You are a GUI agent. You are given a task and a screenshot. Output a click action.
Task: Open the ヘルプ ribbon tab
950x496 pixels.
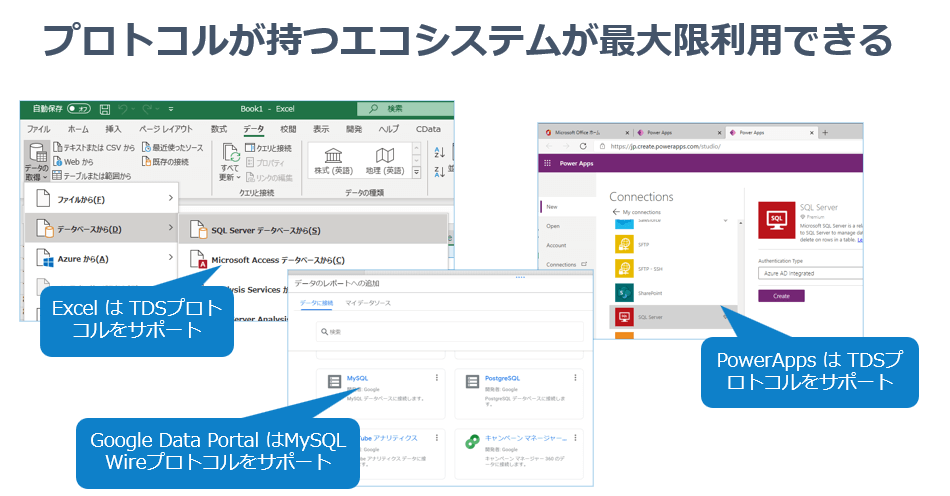click(388, 129)
